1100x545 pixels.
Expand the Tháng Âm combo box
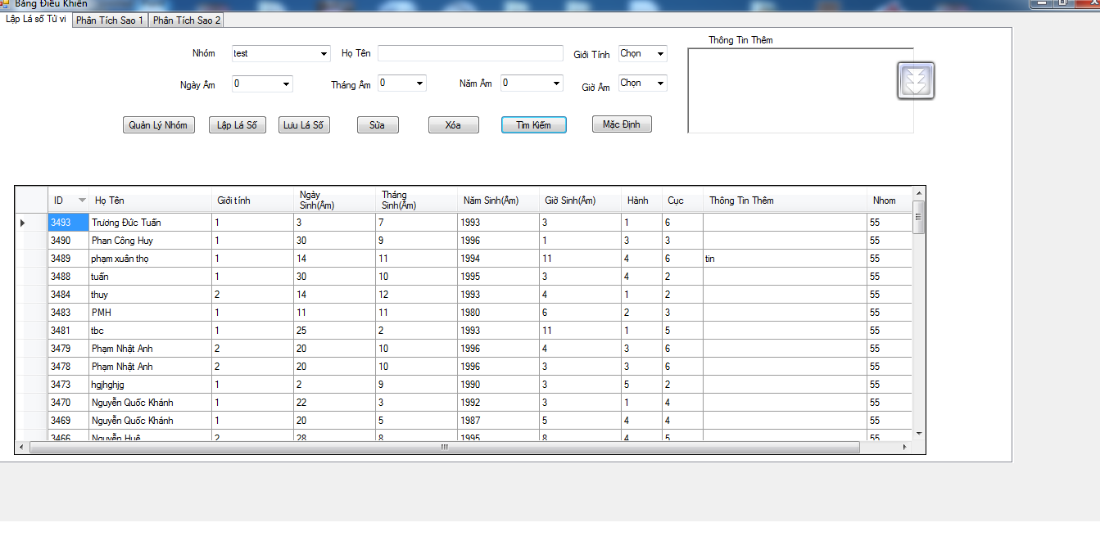[x=420, y=84]
